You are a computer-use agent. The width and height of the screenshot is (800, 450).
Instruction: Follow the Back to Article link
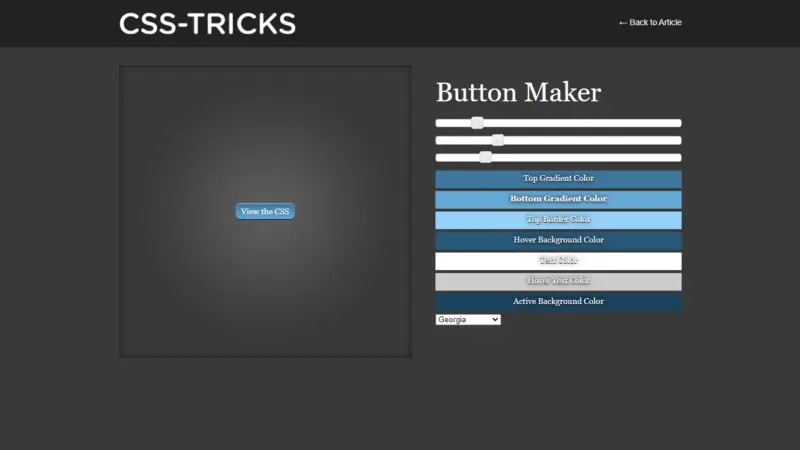650,22
